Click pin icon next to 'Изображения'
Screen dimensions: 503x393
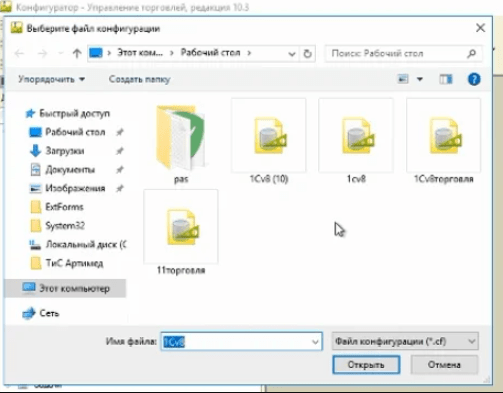119,188
